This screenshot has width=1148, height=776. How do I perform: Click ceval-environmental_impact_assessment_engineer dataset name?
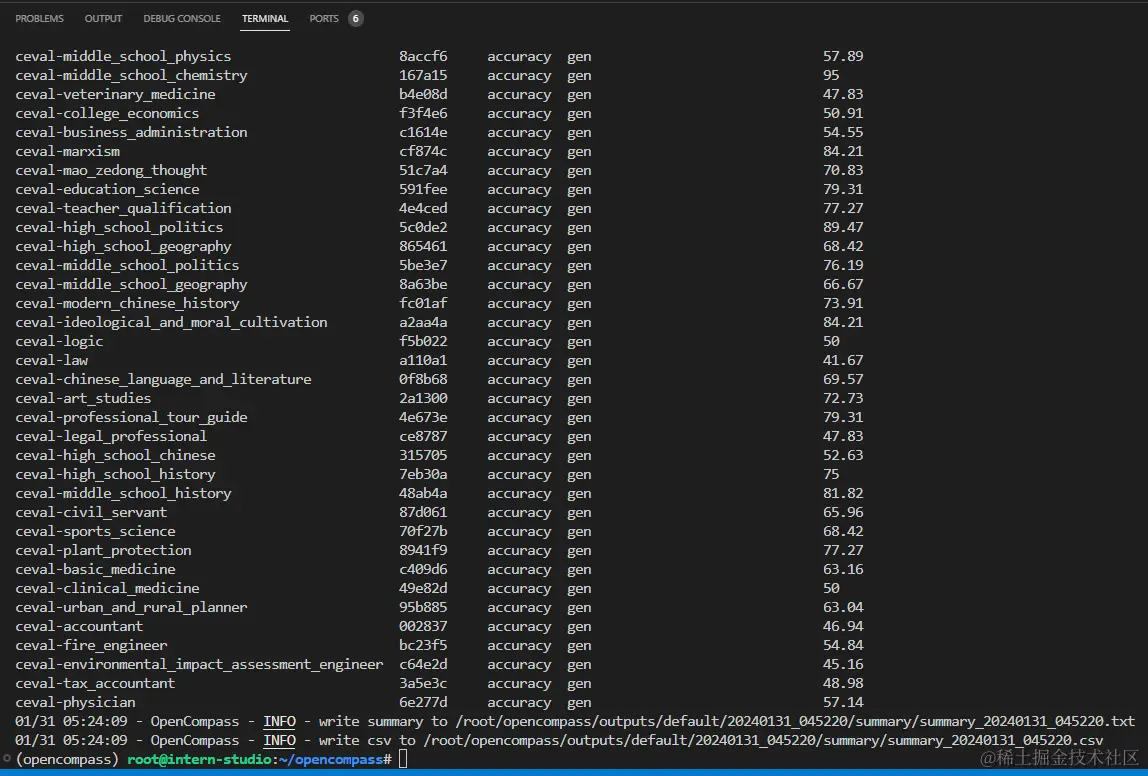pyautogui.click(x=199, y=665)
